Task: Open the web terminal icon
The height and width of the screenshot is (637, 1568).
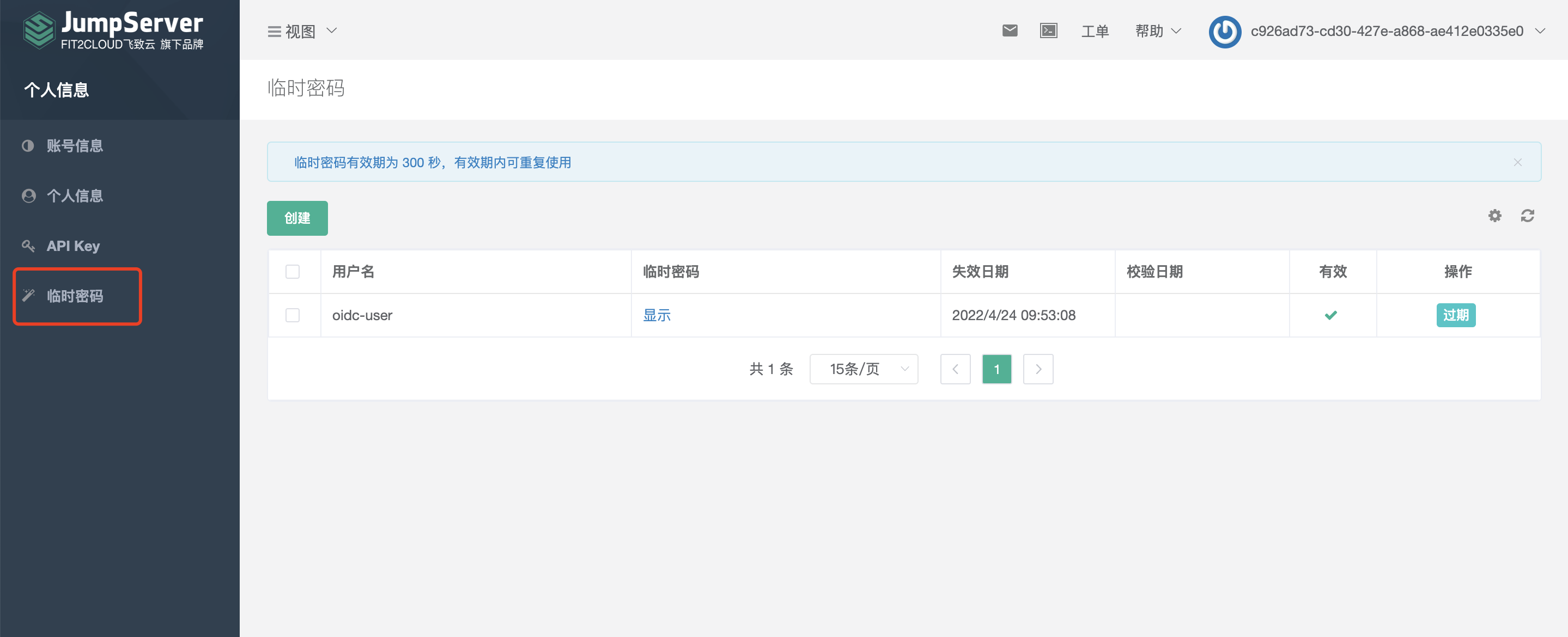Action: point(1049,30)
